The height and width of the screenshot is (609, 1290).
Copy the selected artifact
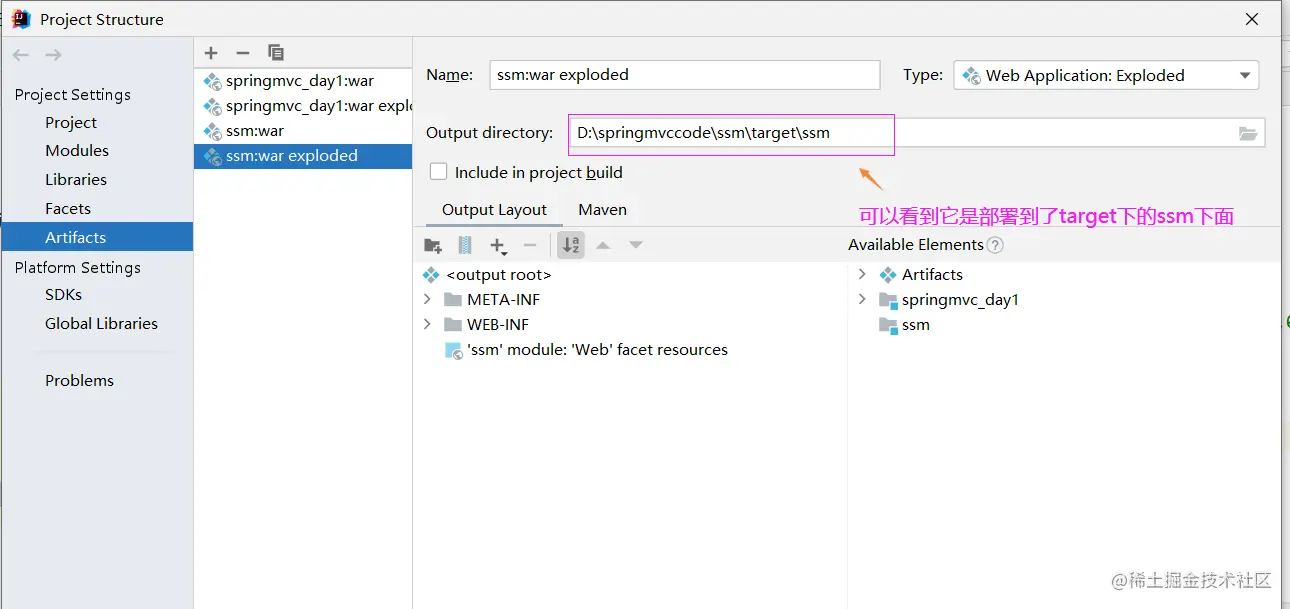[276, 52]
